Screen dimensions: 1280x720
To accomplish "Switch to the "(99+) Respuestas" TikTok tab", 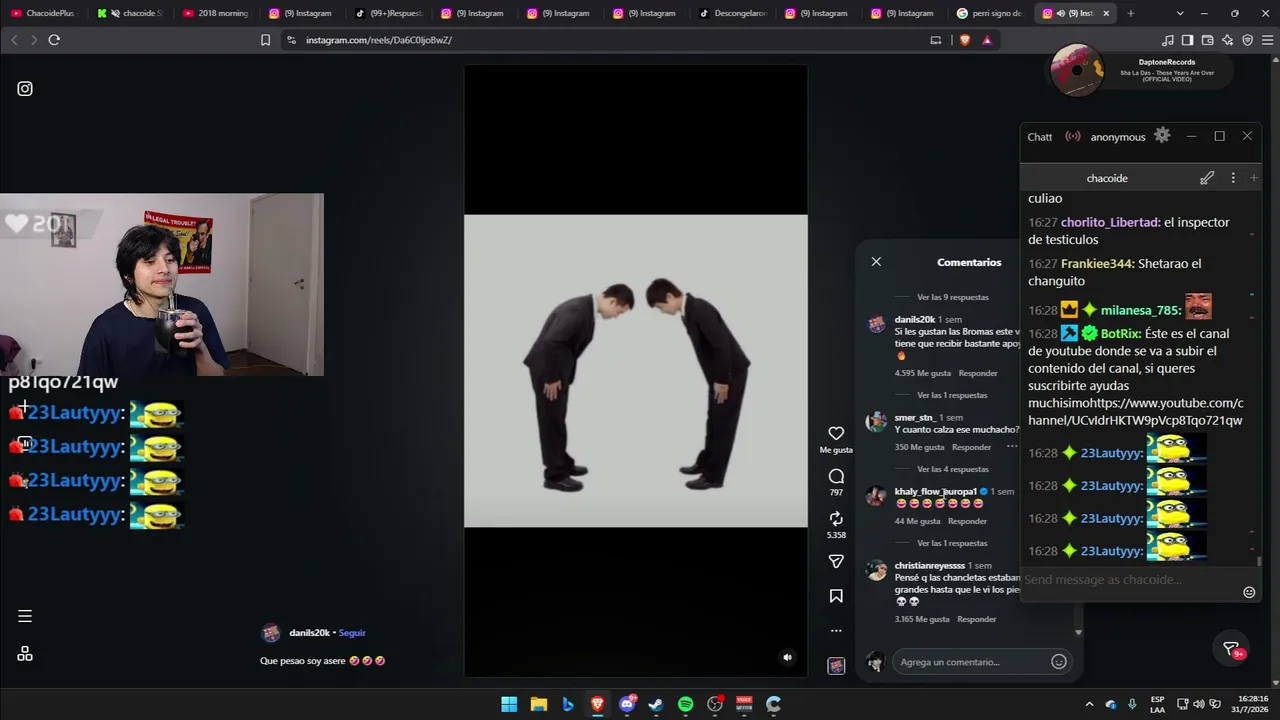I will coord(388,13).
